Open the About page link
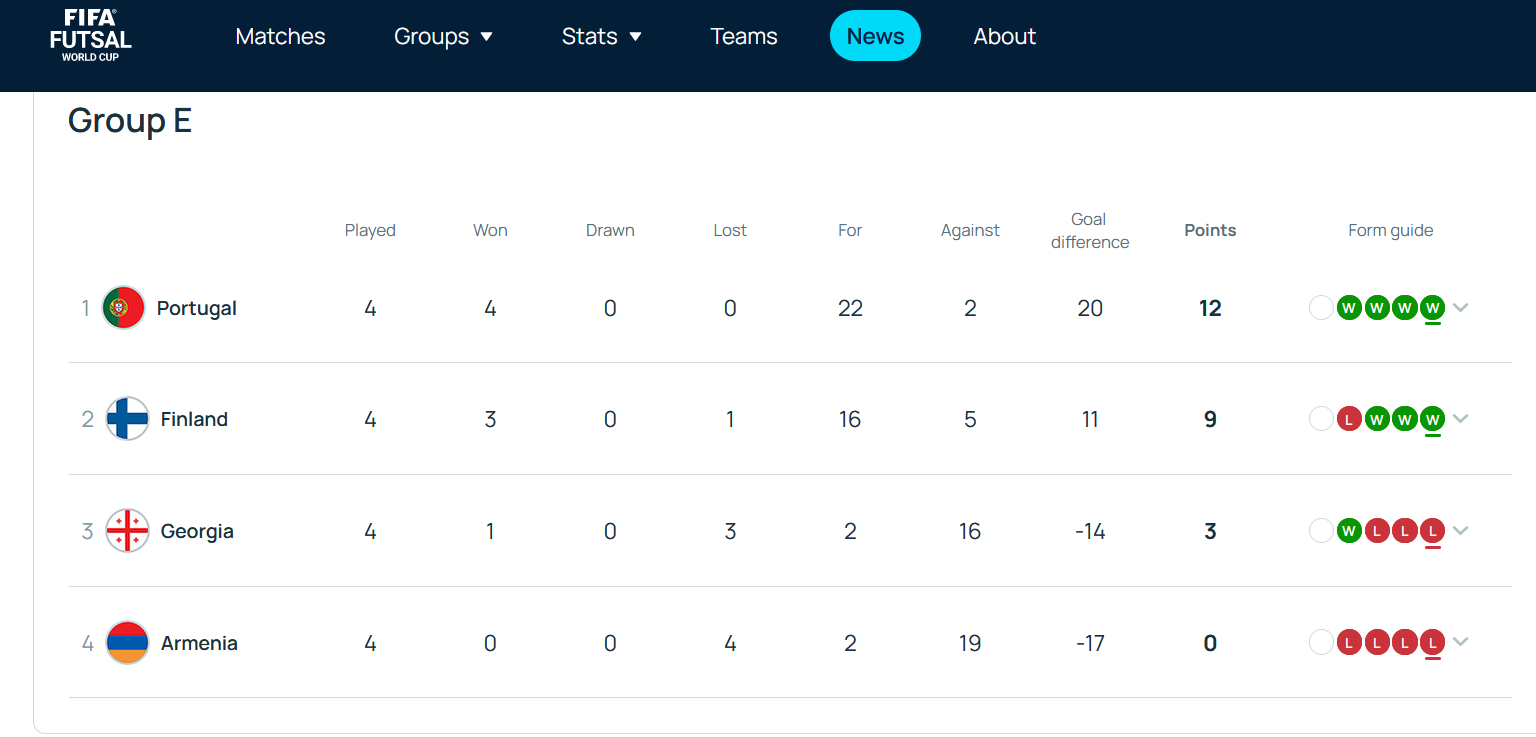Screen dimensions: 1536x737 [x=1004, y=36]
